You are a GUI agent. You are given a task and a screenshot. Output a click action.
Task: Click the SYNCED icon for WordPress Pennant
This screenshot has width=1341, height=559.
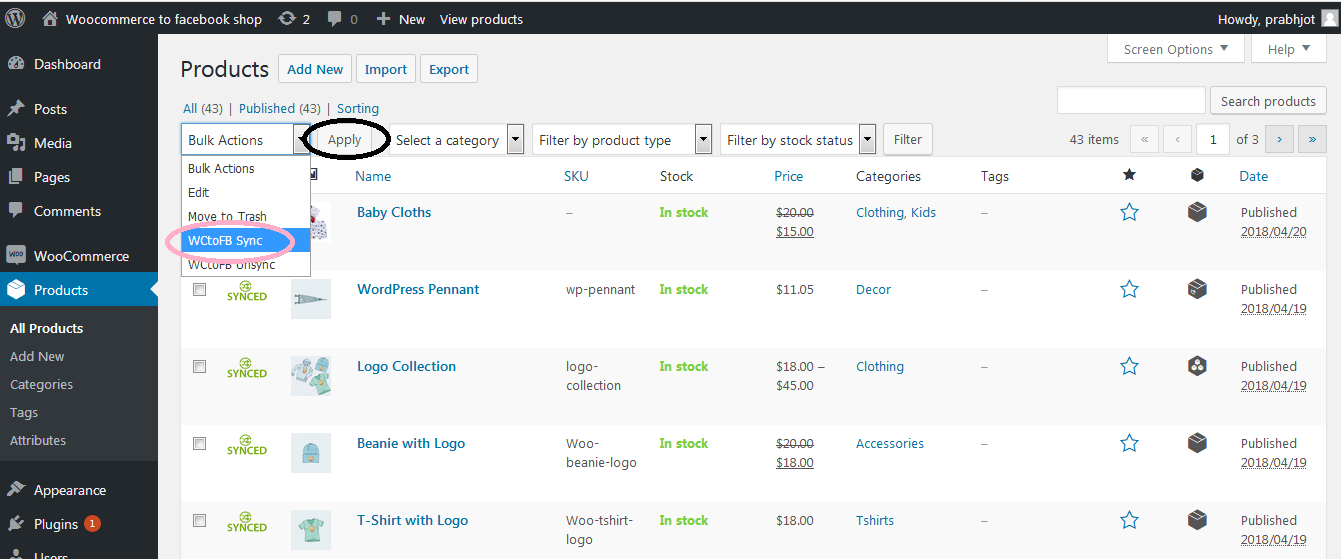(246, 290)
